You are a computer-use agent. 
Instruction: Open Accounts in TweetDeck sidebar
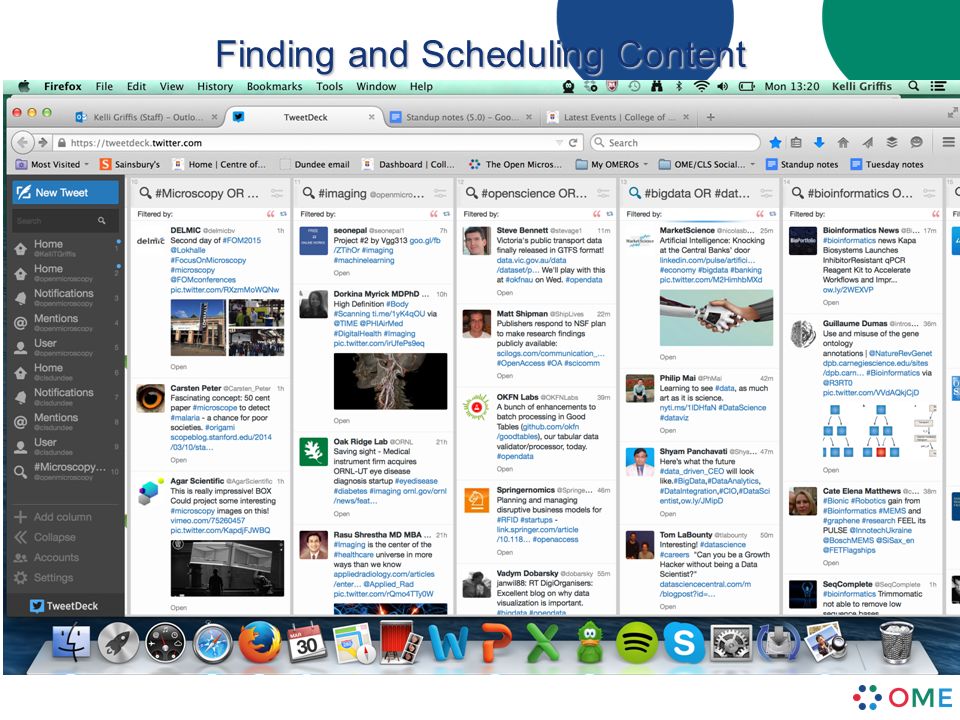coord(48,558)
